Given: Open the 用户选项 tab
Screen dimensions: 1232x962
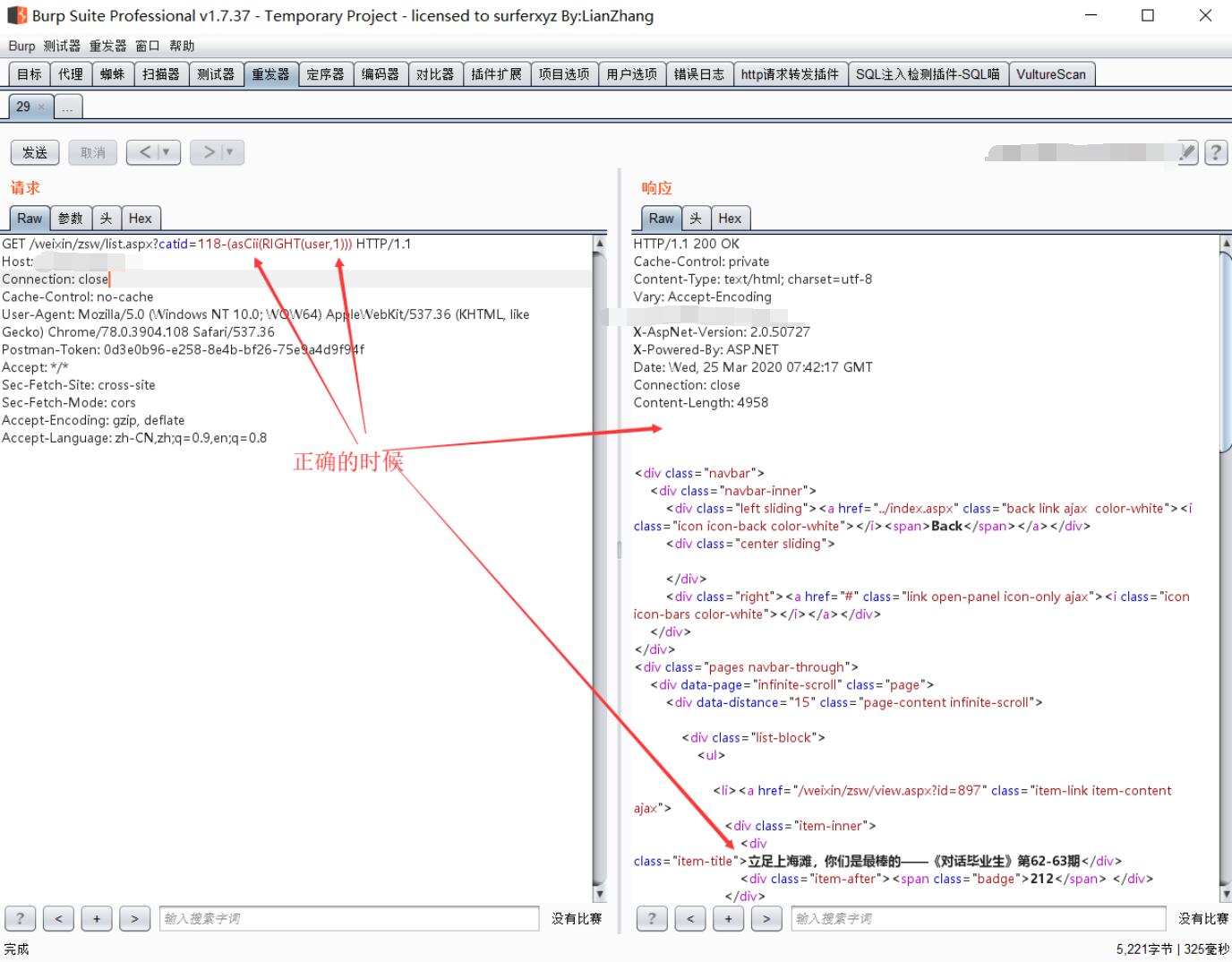Looking at the screenshot, I should click(632, 74).
